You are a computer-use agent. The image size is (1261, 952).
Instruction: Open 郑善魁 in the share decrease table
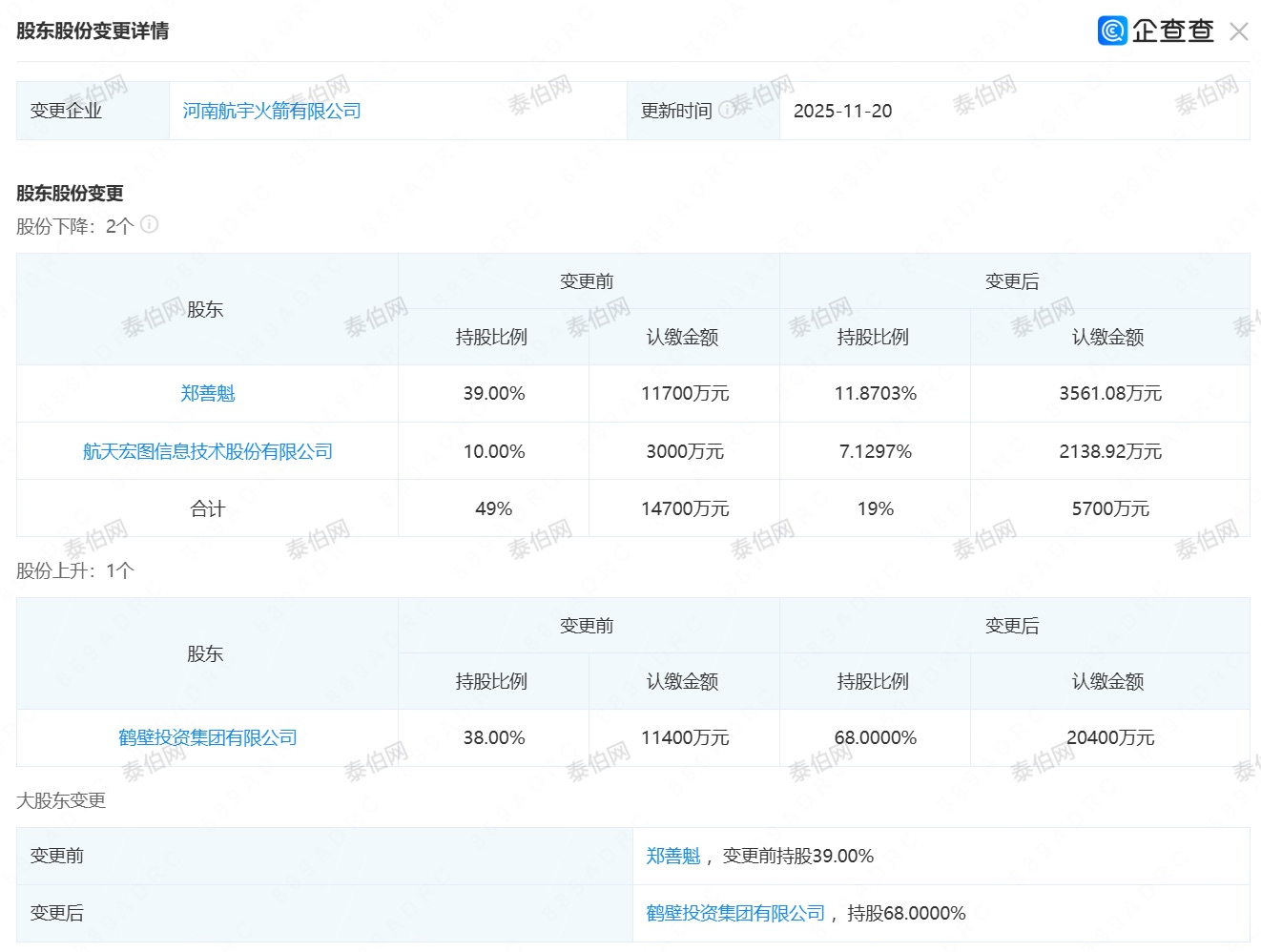tap(207, 393)
